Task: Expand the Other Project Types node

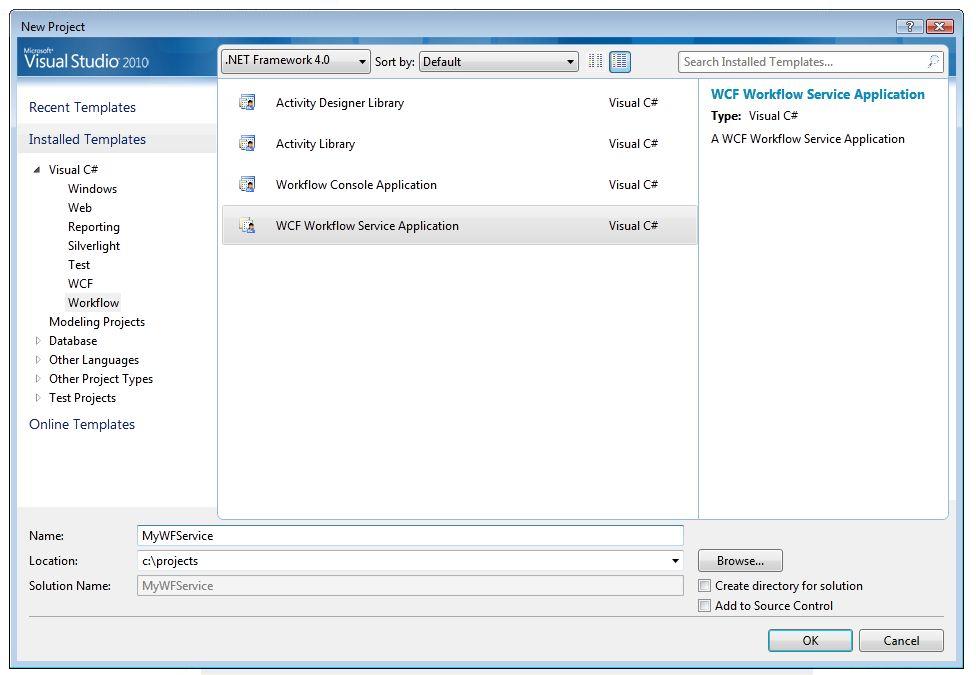Action: coord(38,379)
